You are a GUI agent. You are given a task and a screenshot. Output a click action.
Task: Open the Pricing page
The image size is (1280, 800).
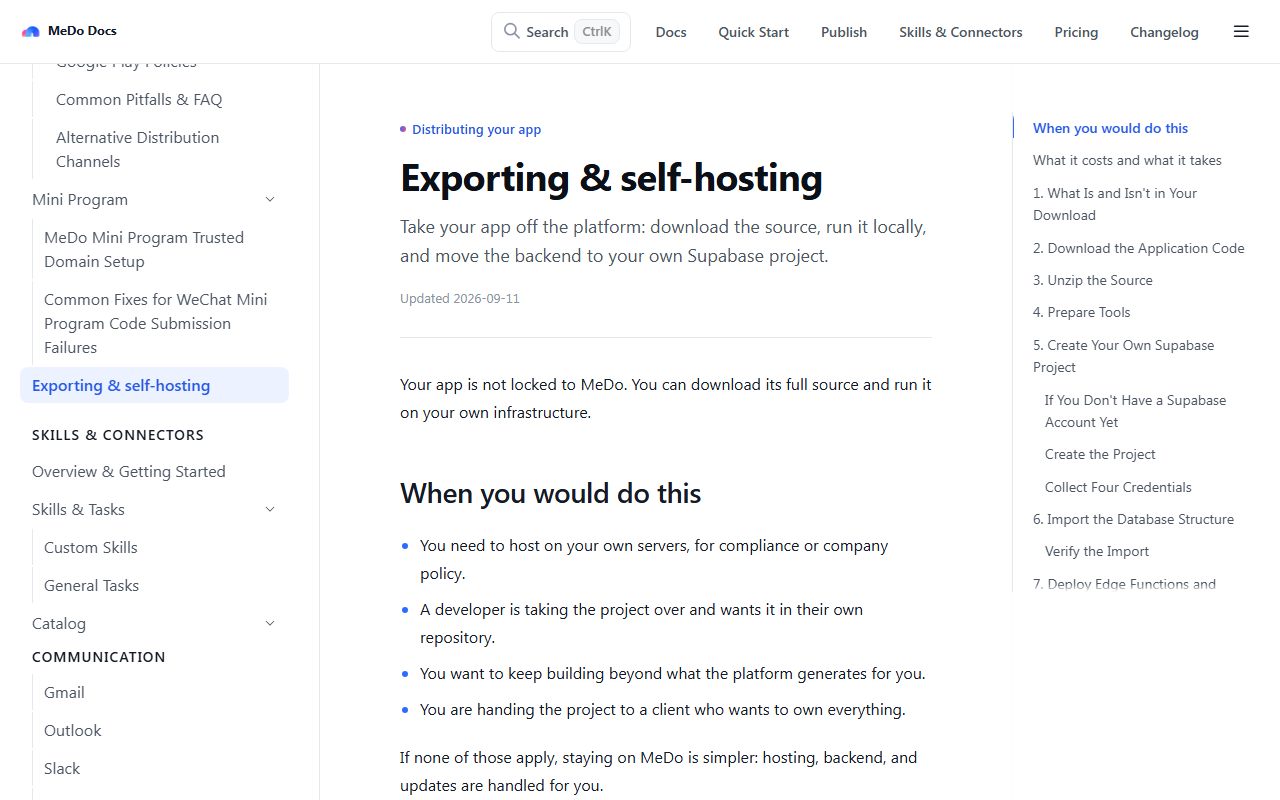[1076, 32]
